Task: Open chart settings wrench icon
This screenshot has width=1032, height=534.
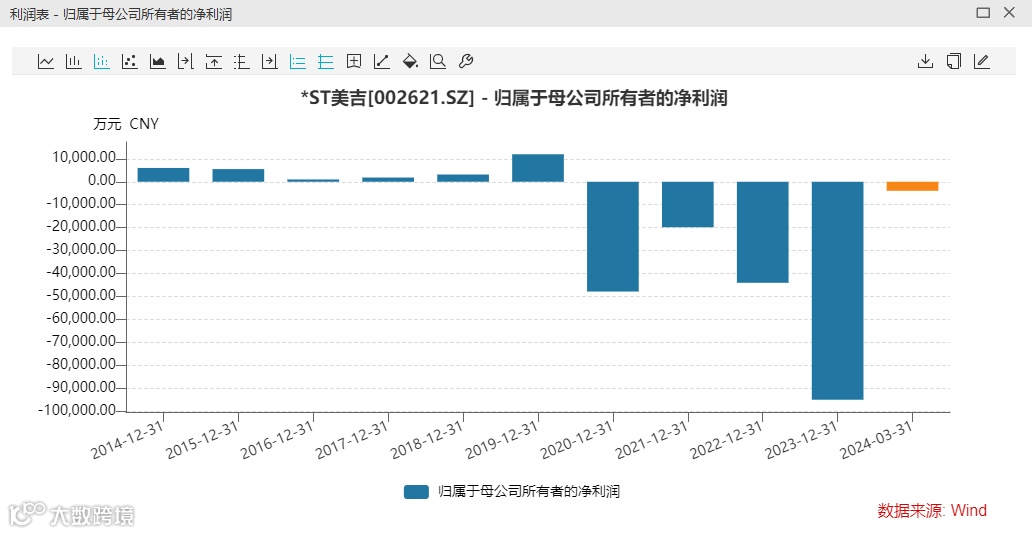Action: point(466,62)
